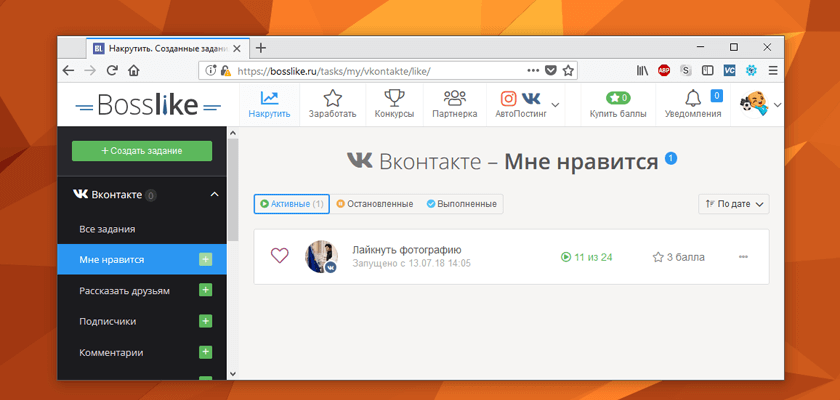The width and height of the screenshot is (840, 400).
Task: Switch to the Выполненные tab
Action: point(462,204)
